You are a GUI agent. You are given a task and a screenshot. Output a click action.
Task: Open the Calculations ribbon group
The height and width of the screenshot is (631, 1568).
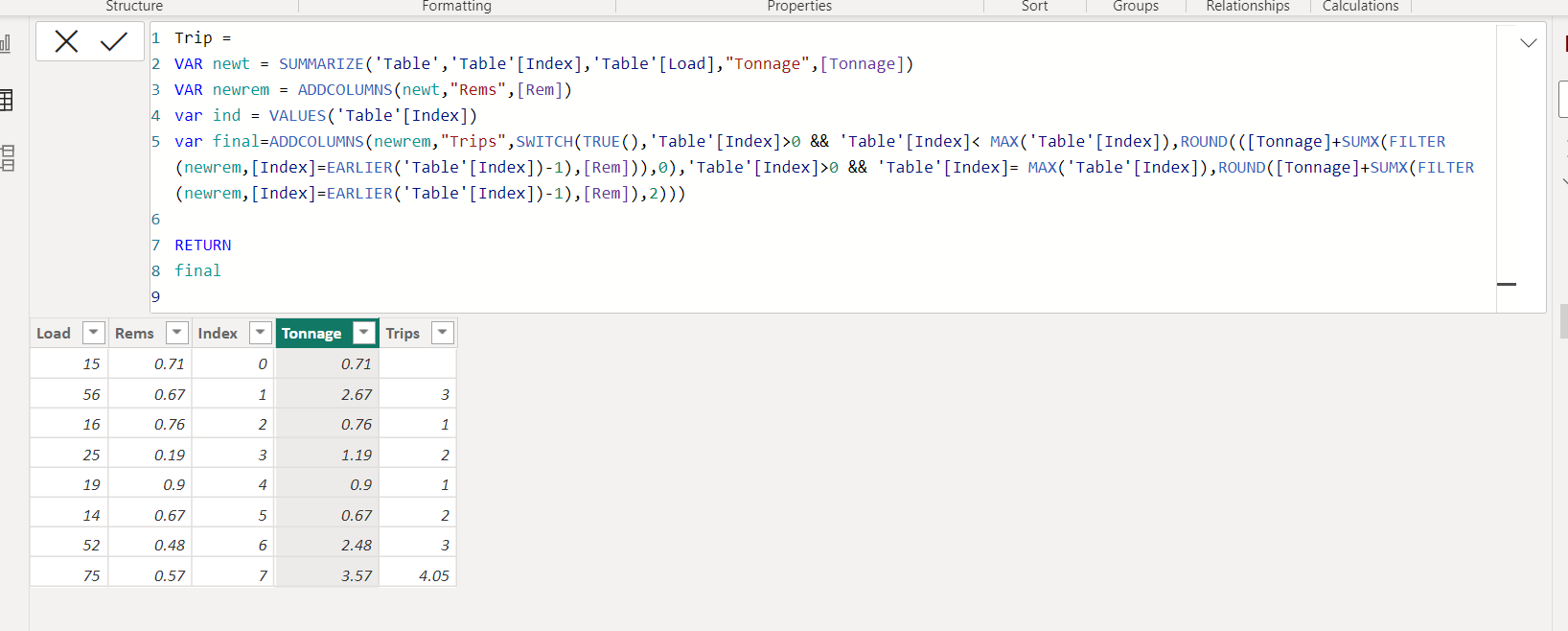point(1361,7)
